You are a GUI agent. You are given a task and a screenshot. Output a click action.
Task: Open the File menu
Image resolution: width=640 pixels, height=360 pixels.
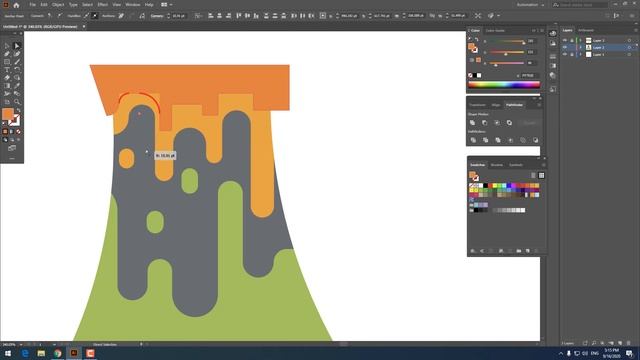coord(32,5)
